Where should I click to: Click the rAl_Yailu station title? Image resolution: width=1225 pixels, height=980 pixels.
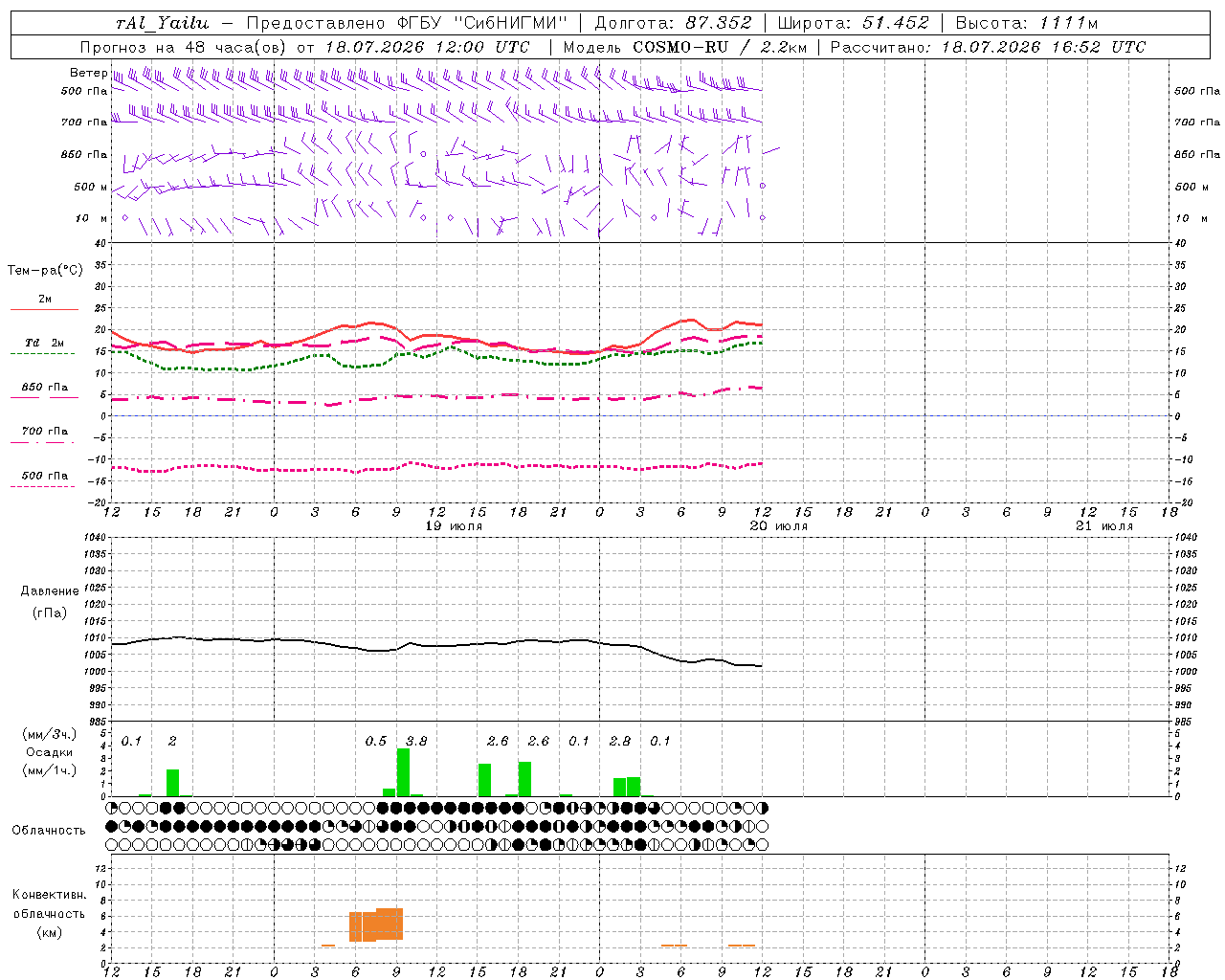[x=162, y=23]
